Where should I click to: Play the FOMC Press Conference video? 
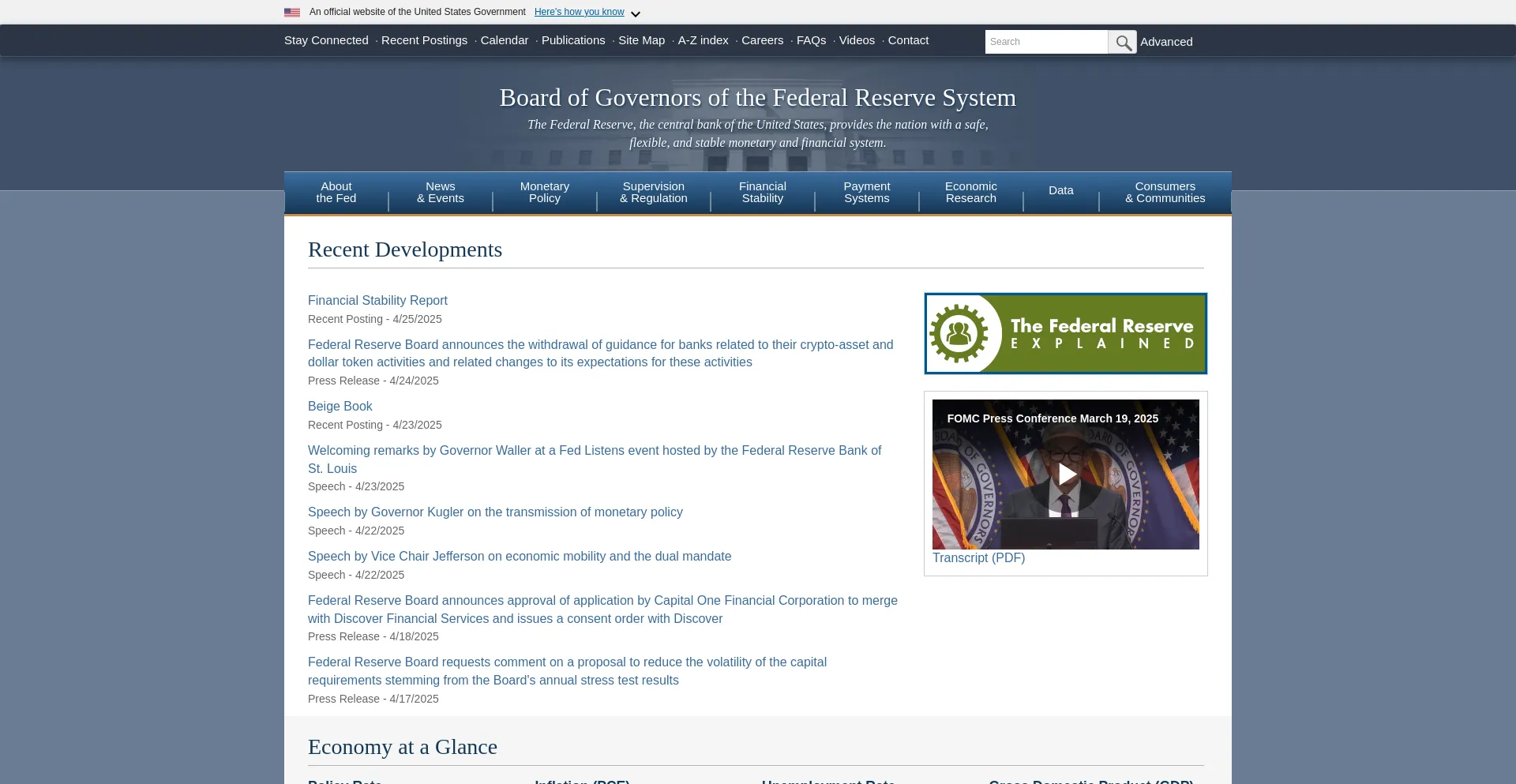tap(1066, 474)
